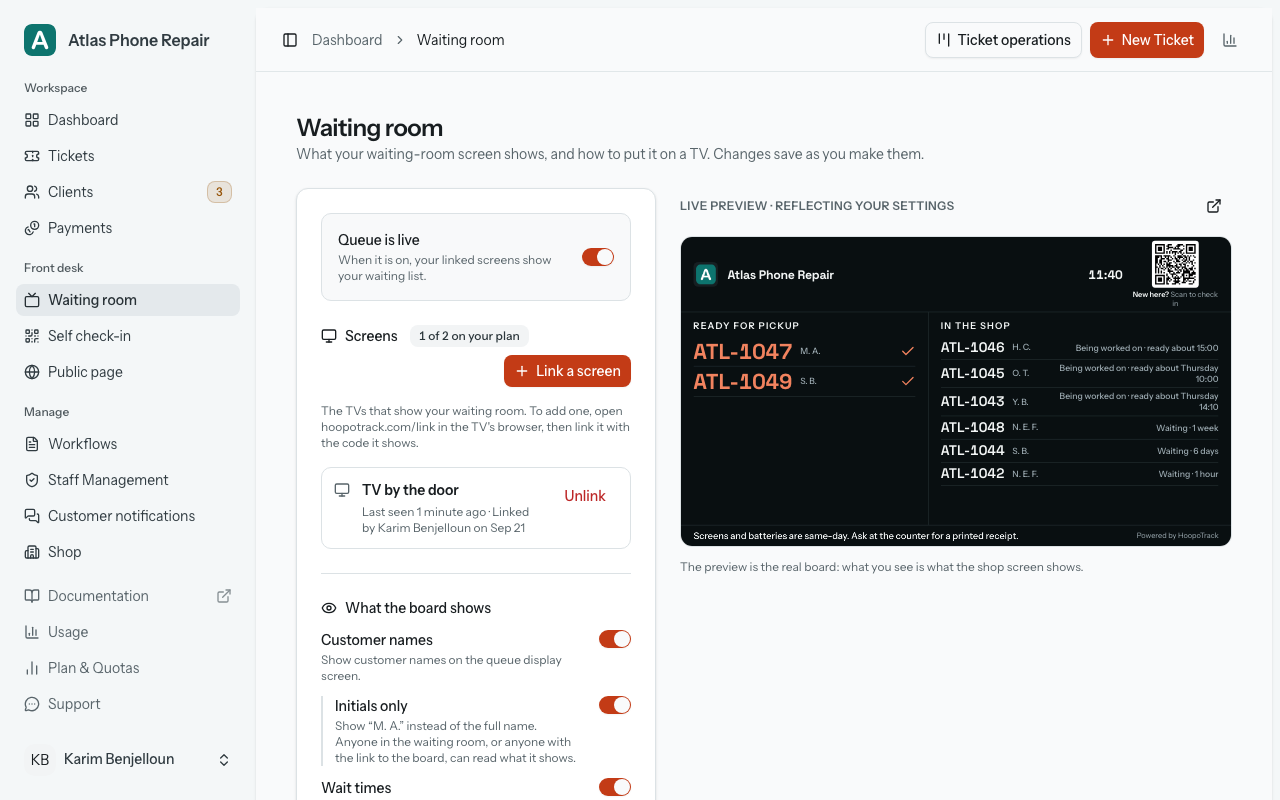Click the 'Powered by HoopoTrack' text
Screen dimensions: 1280x800
pyautogui.click(x=1177, y=536)
